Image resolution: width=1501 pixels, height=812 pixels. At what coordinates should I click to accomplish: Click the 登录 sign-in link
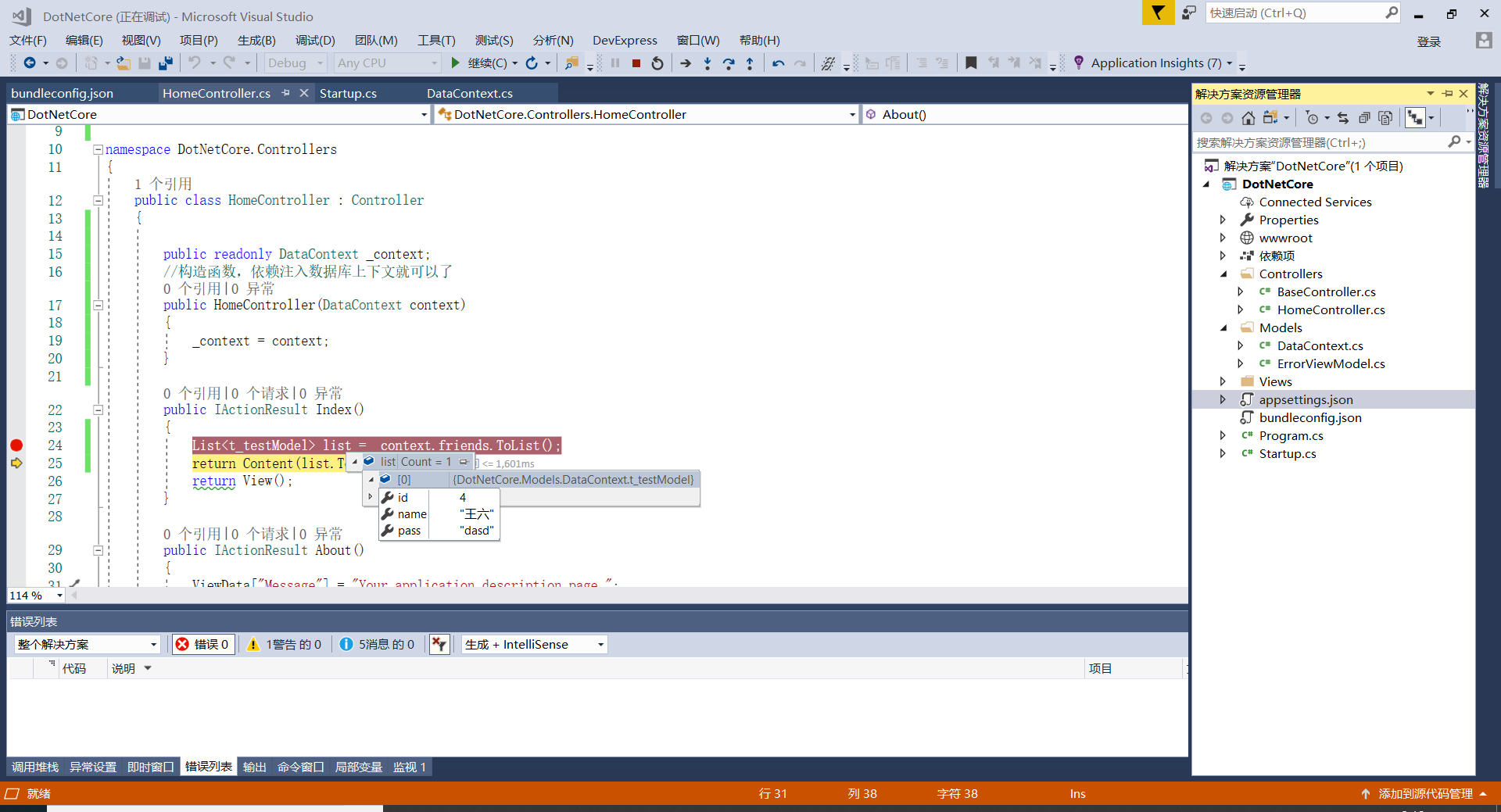pos(1429,41)
